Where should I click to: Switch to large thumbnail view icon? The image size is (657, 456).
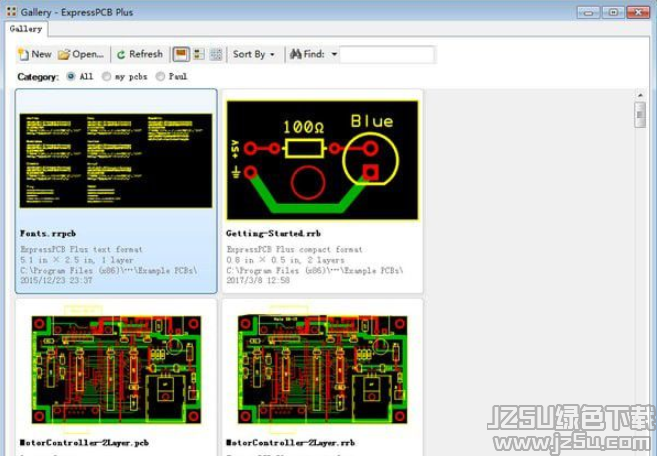pyautogui.click(x=181, y=54)
